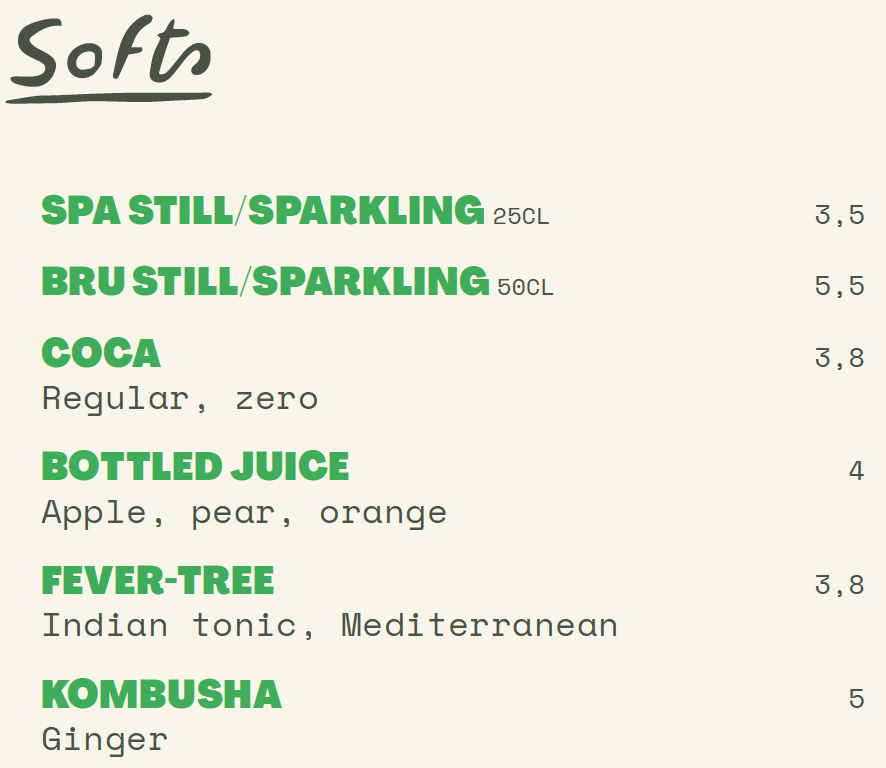Click the 25CL size label
The image size is (886, 768).
520,216
